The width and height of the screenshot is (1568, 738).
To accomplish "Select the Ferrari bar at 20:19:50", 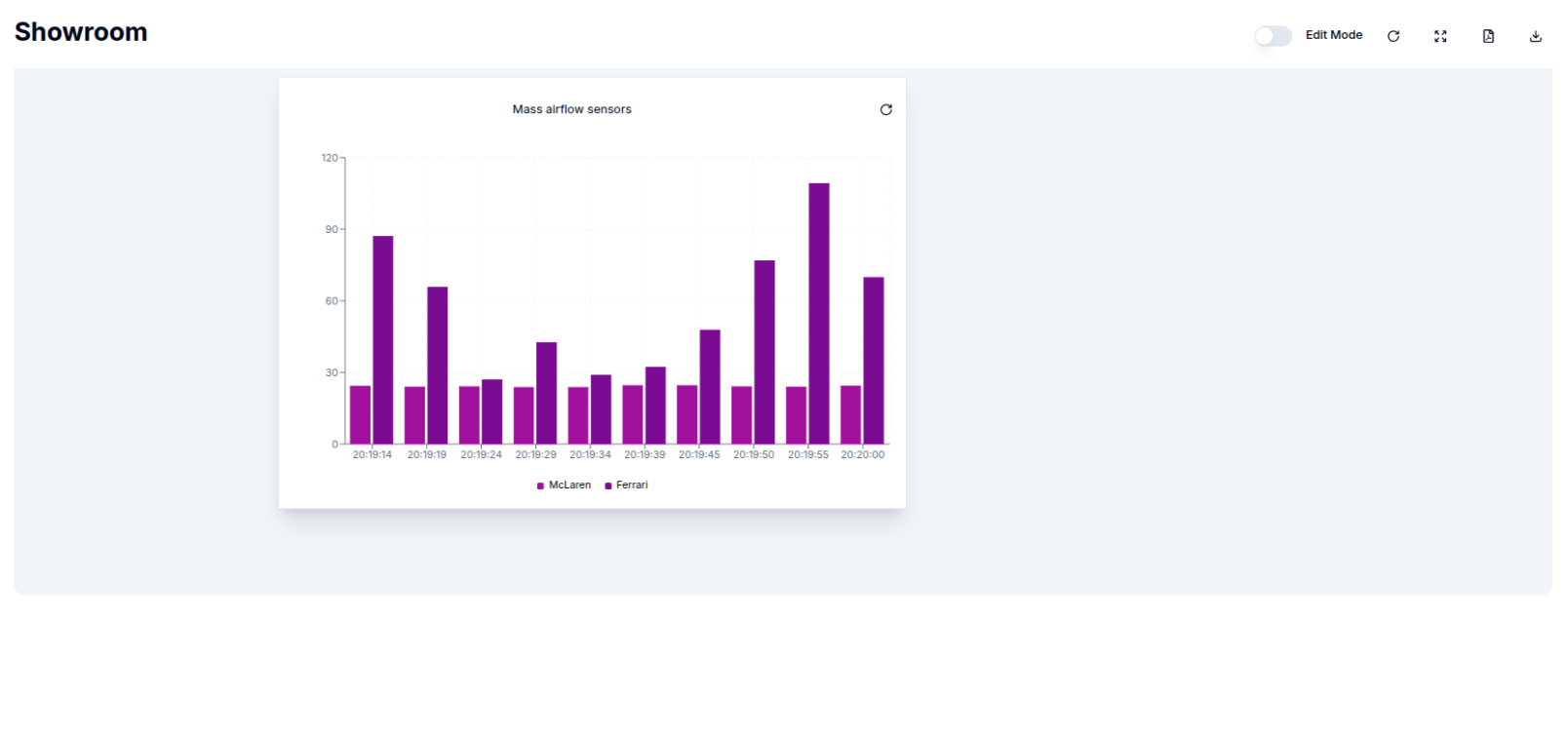I will 764,352.
